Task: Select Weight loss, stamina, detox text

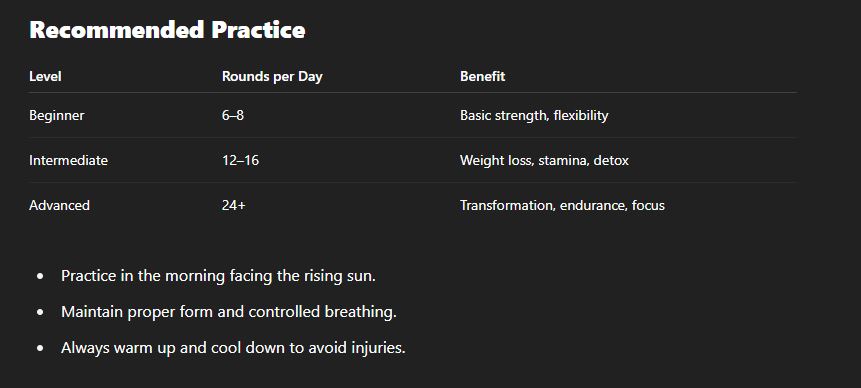Action: [x=544, y=160]
